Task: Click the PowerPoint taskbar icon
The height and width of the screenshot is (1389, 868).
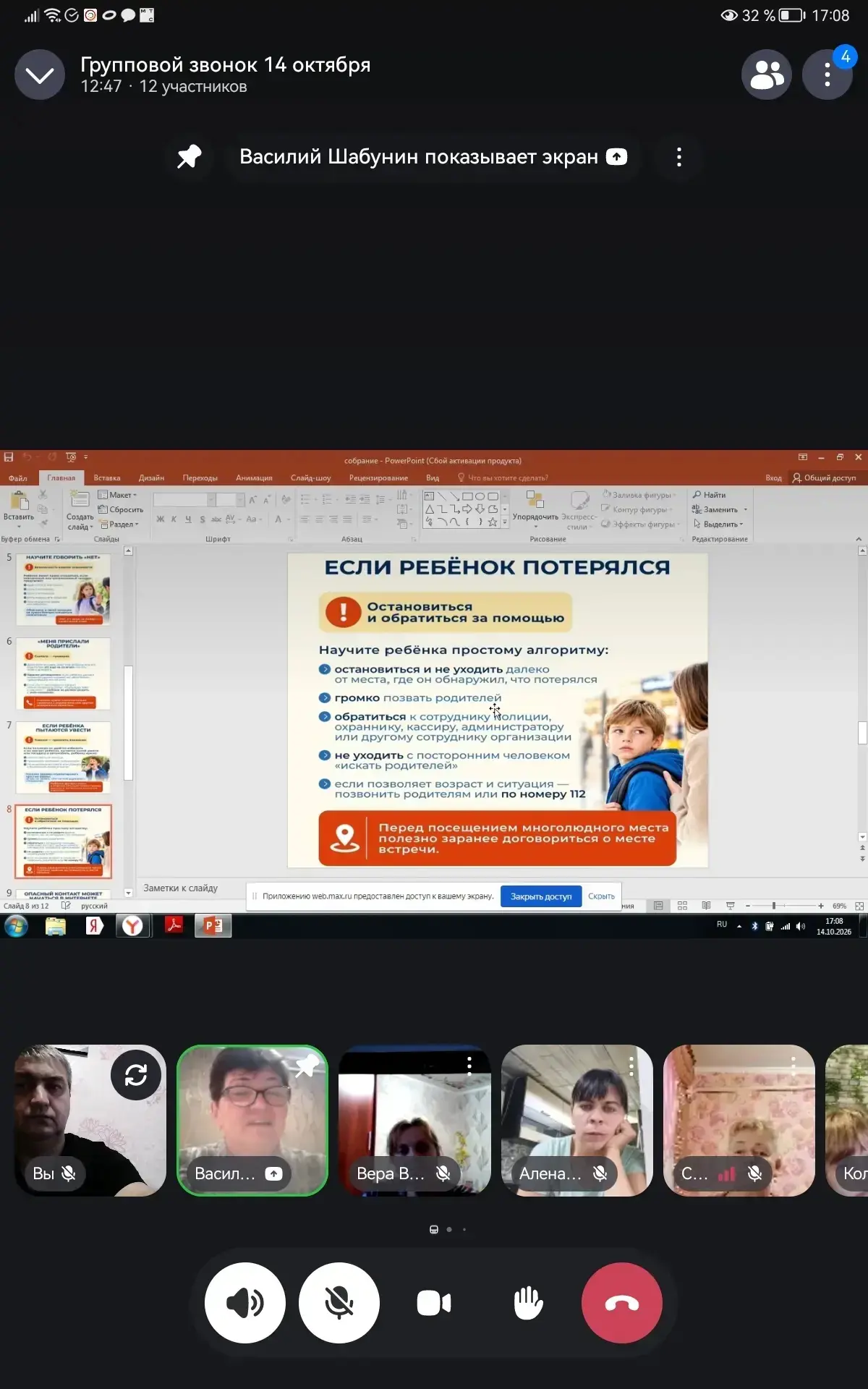Action: [213, 926]
